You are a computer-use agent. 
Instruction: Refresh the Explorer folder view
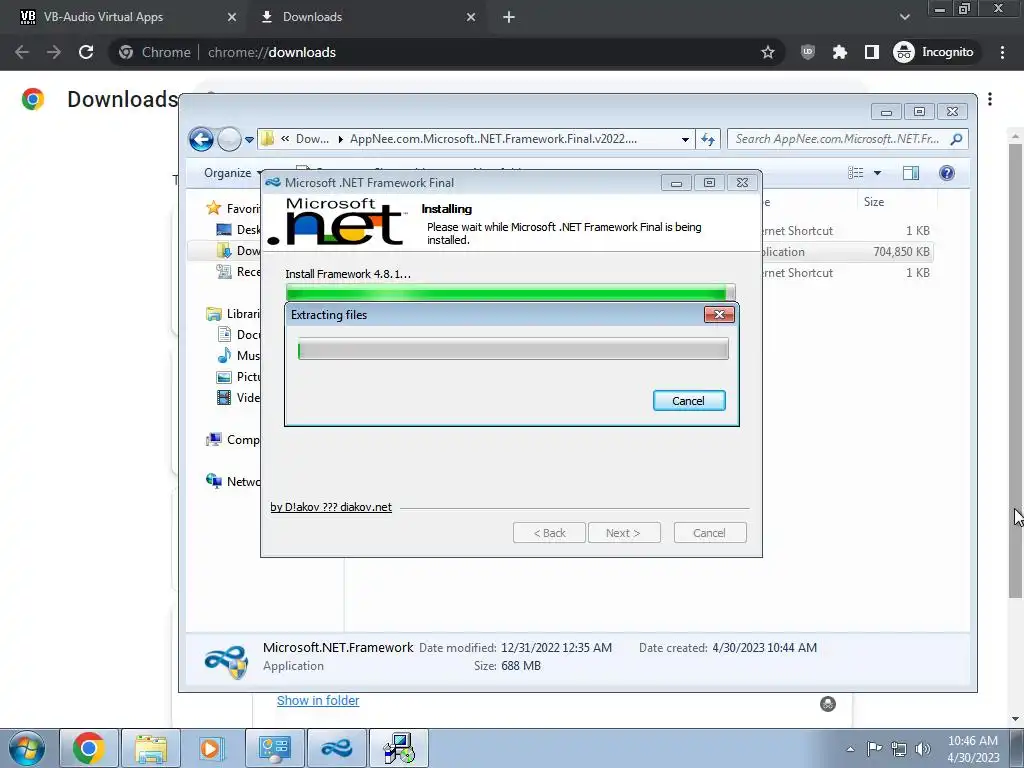(x=708, y=139)
